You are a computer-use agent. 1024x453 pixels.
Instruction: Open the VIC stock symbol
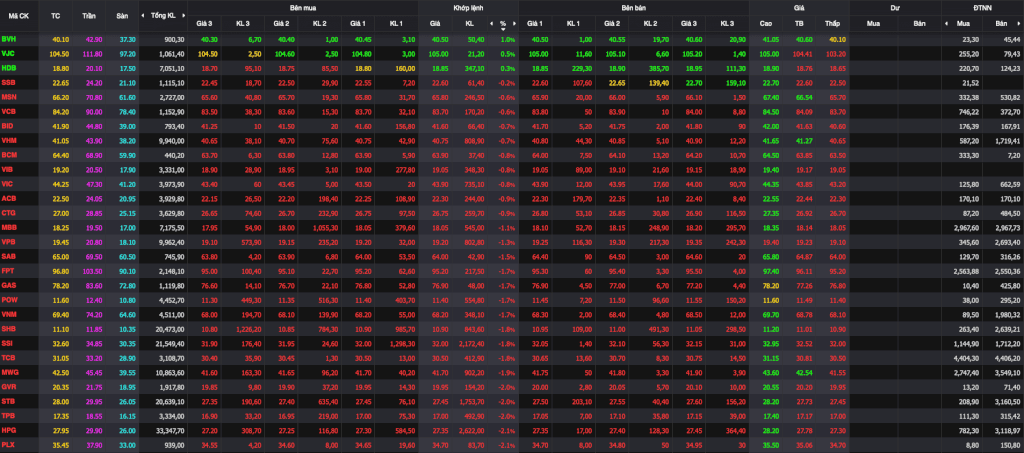pos(8,183)
